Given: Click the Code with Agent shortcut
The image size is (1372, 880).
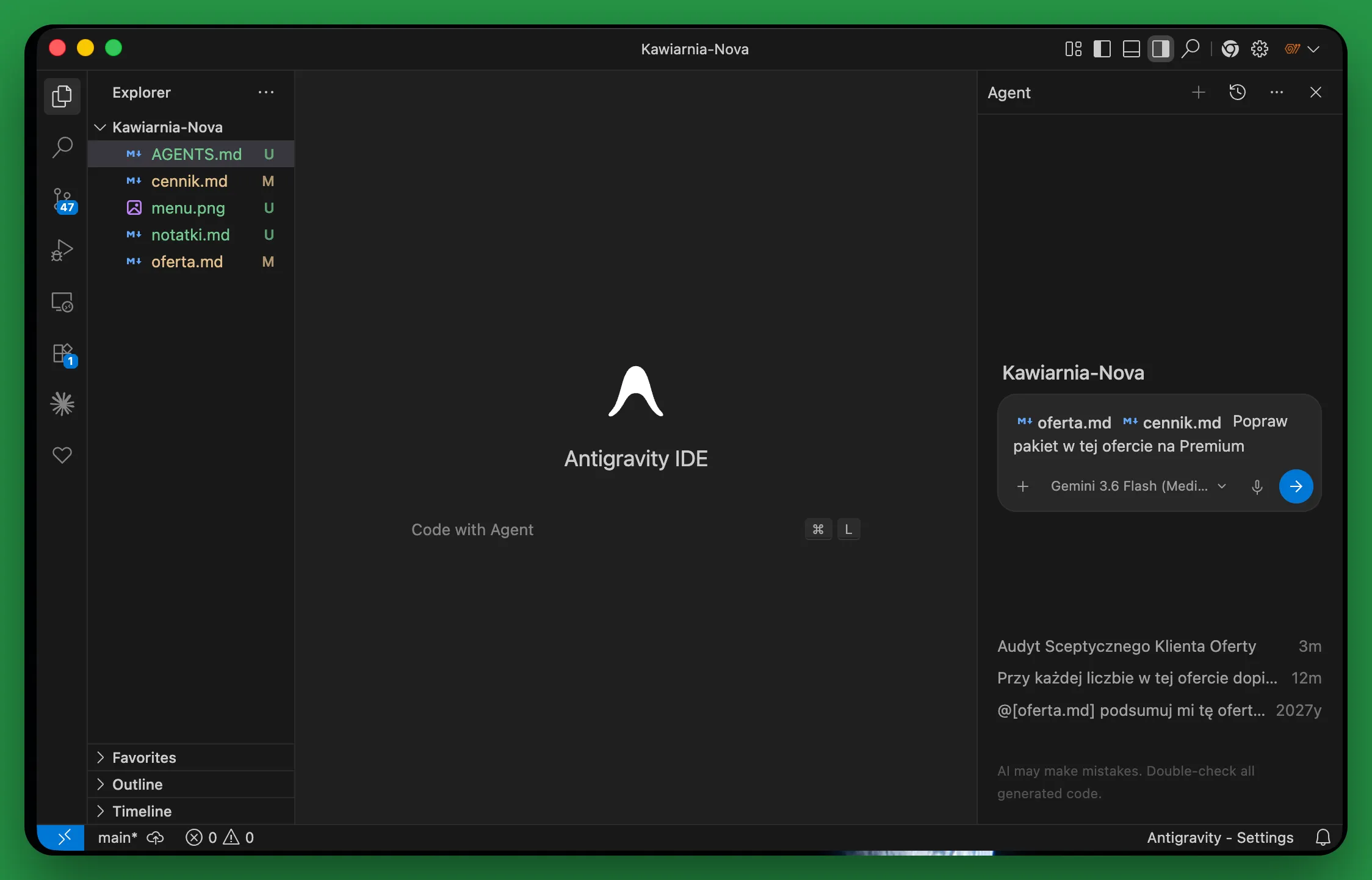Looking at the screenshot, I should click(635, 530).
